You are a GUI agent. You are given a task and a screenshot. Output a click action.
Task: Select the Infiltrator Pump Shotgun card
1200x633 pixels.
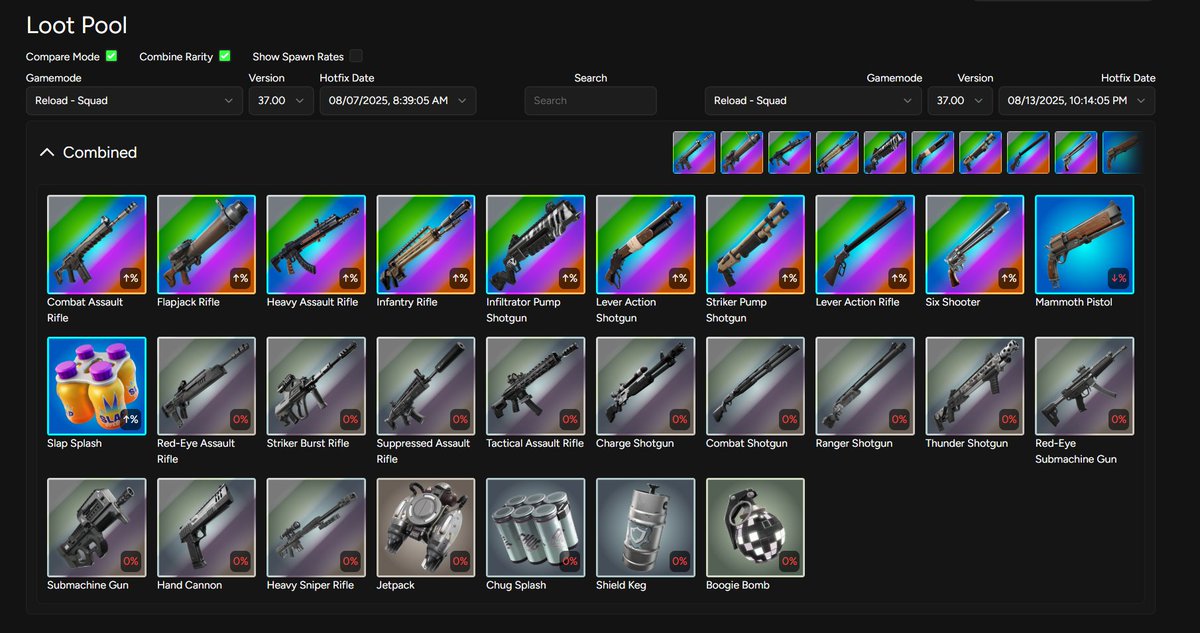536,244
